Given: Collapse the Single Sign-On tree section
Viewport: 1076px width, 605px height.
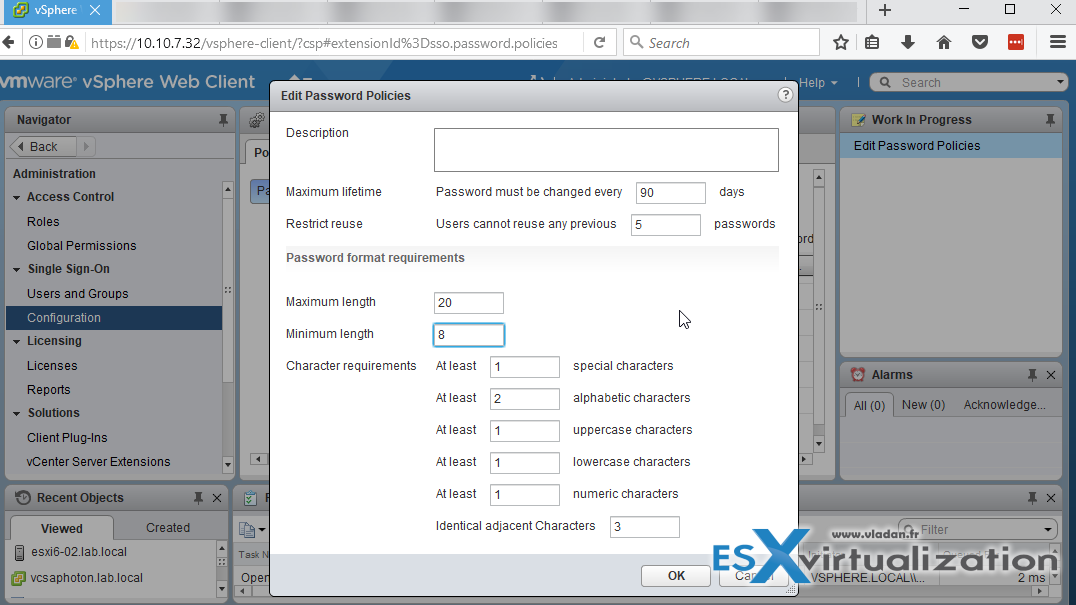Looking at the screenshot, I should 16,270.
